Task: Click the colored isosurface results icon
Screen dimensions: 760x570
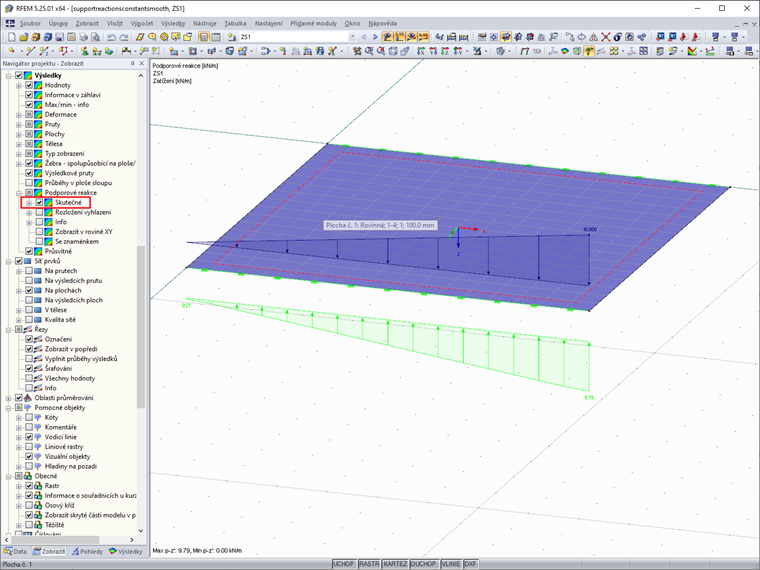Action: click(x=565, y=51)
